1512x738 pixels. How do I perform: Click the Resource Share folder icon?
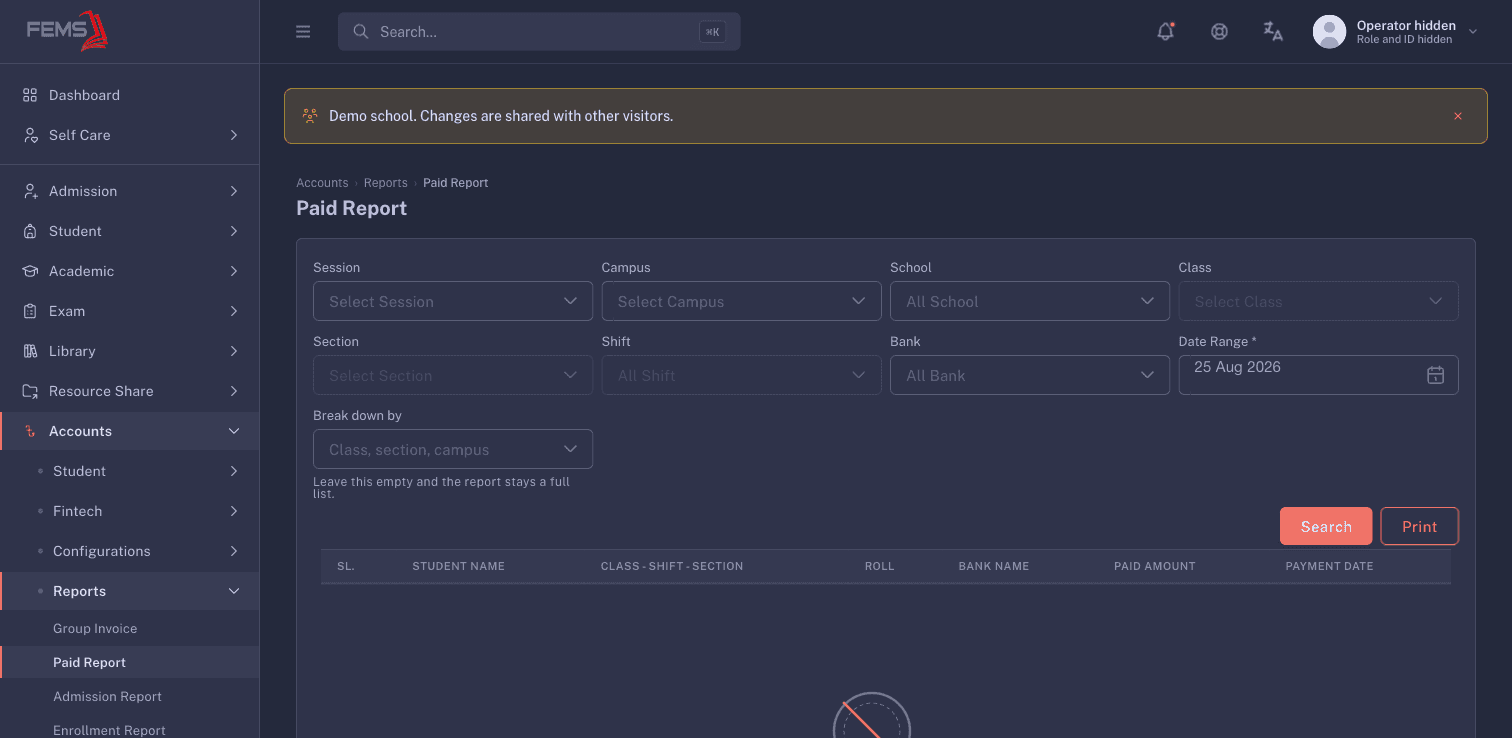pos(30,391)
